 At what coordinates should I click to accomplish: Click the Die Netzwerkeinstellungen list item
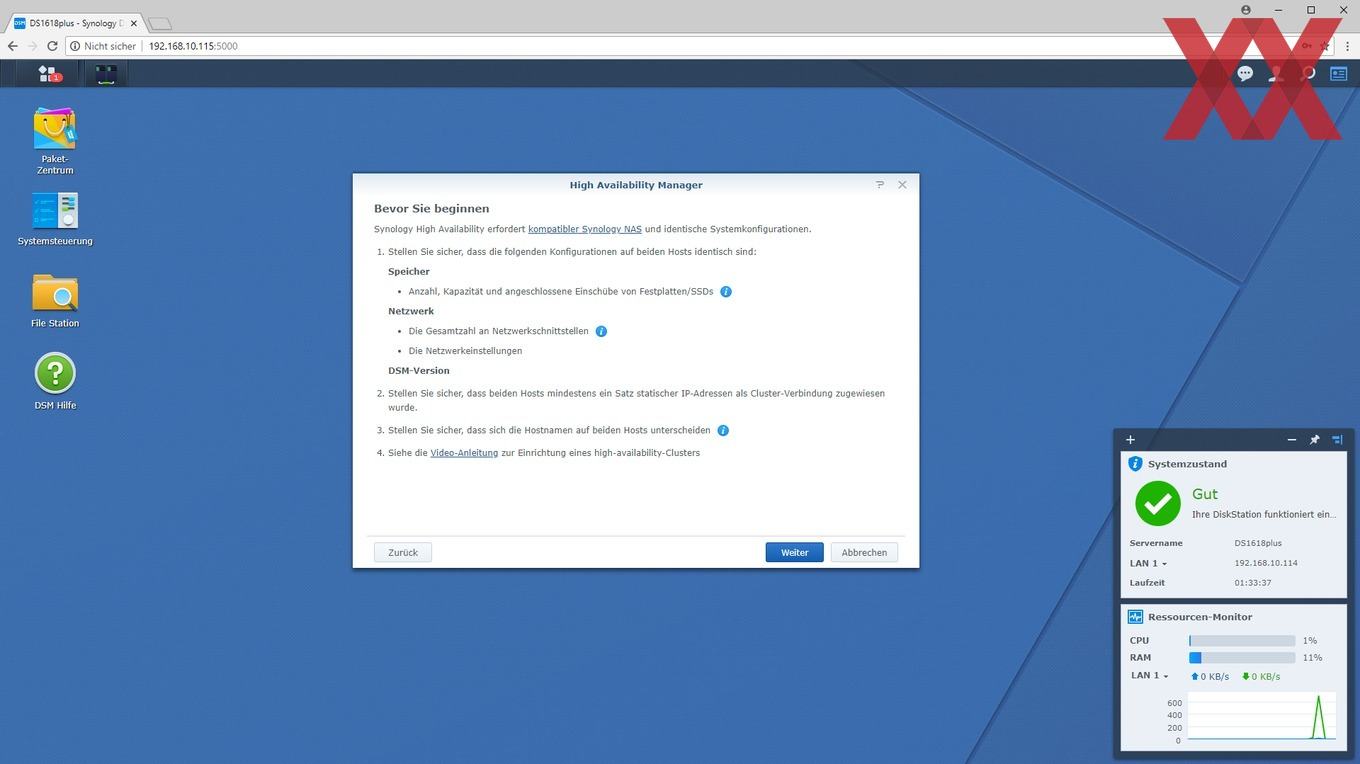click(465, 351)
